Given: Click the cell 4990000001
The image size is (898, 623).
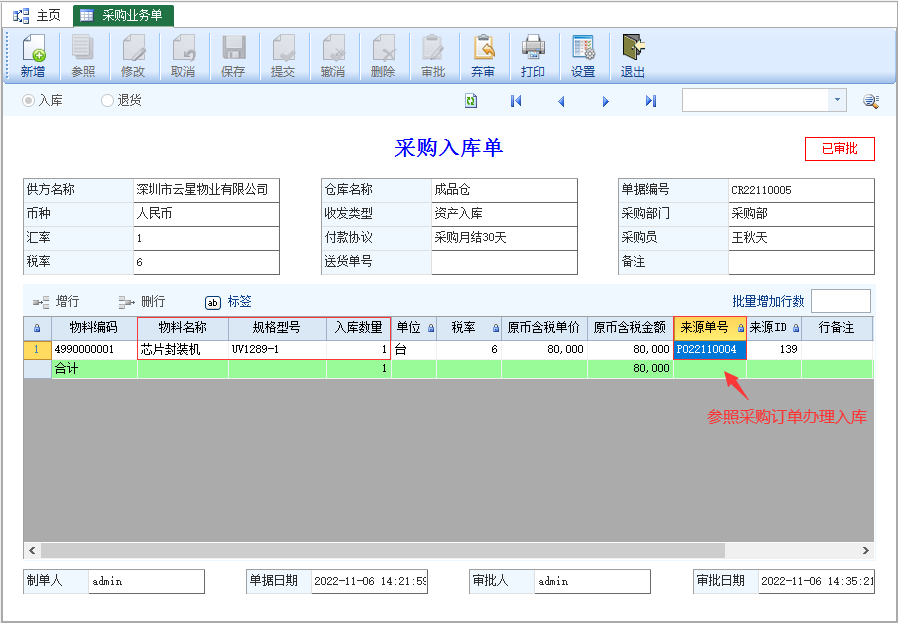Looking at the screenshot, I should [x=94, y=349].
